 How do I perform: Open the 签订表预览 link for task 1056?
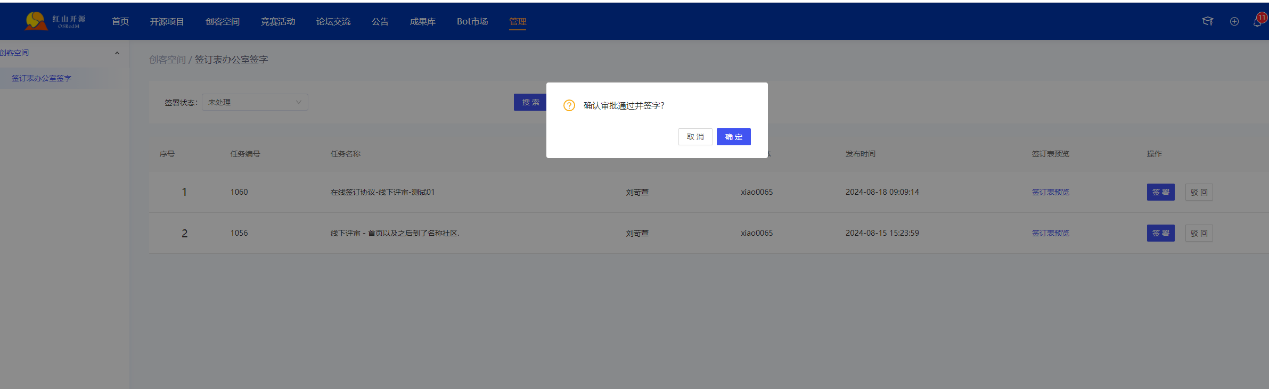point(1050,233)
